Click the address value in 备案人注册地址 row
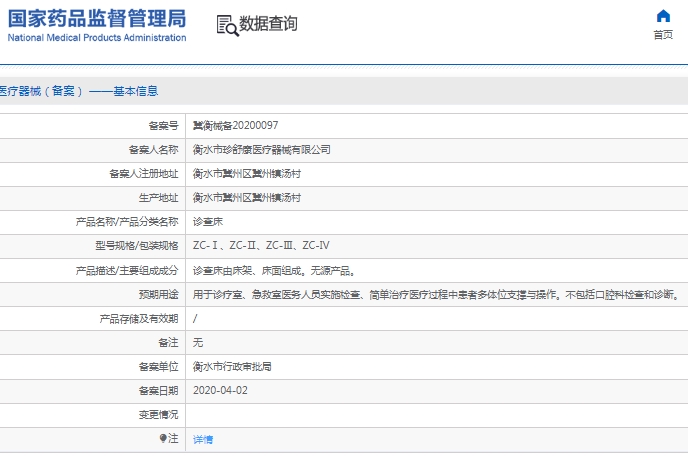 click(247, 174)
